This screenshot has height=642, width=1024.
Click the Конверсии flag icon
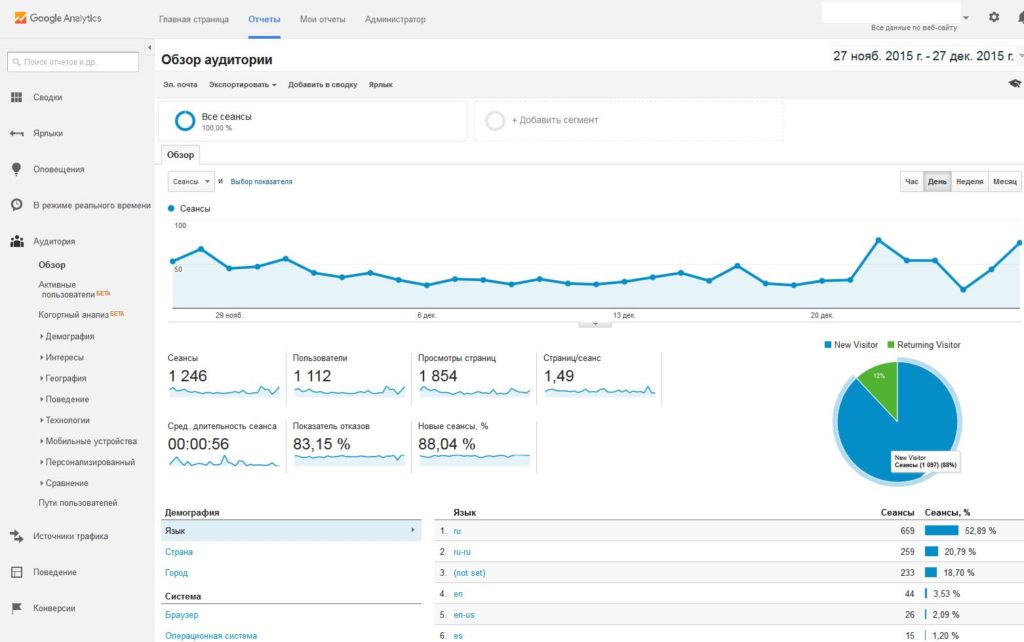[16, 608]
